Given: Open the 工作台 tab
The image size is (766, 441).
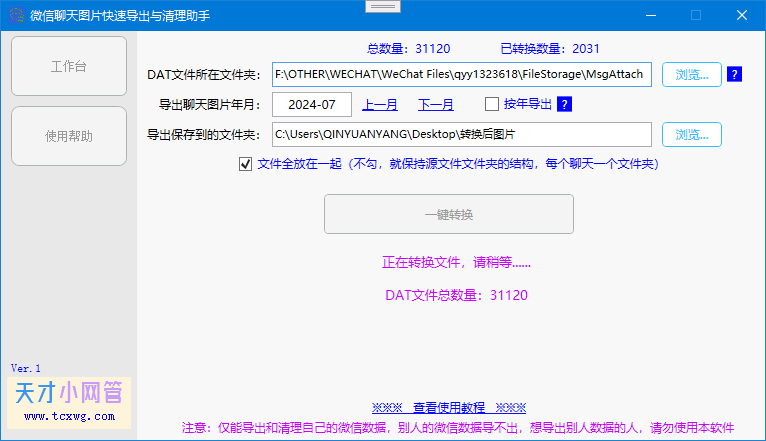Looking at the screenshot, I should pos(69,66).
